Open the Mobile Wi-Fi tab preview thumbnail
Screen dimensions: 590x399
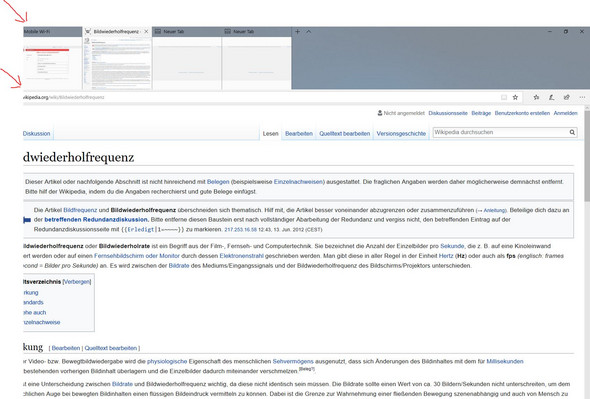pos(52,63)
